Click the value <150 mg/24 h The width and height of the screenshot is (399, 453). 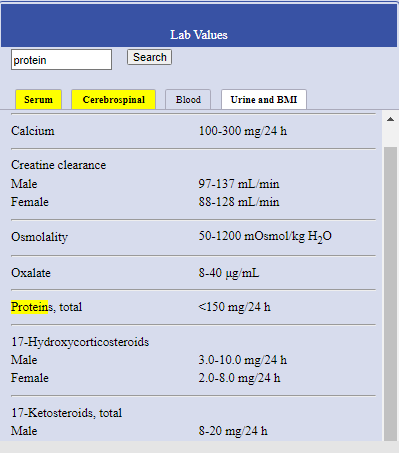pyautogui.click(x=234, y=307)
